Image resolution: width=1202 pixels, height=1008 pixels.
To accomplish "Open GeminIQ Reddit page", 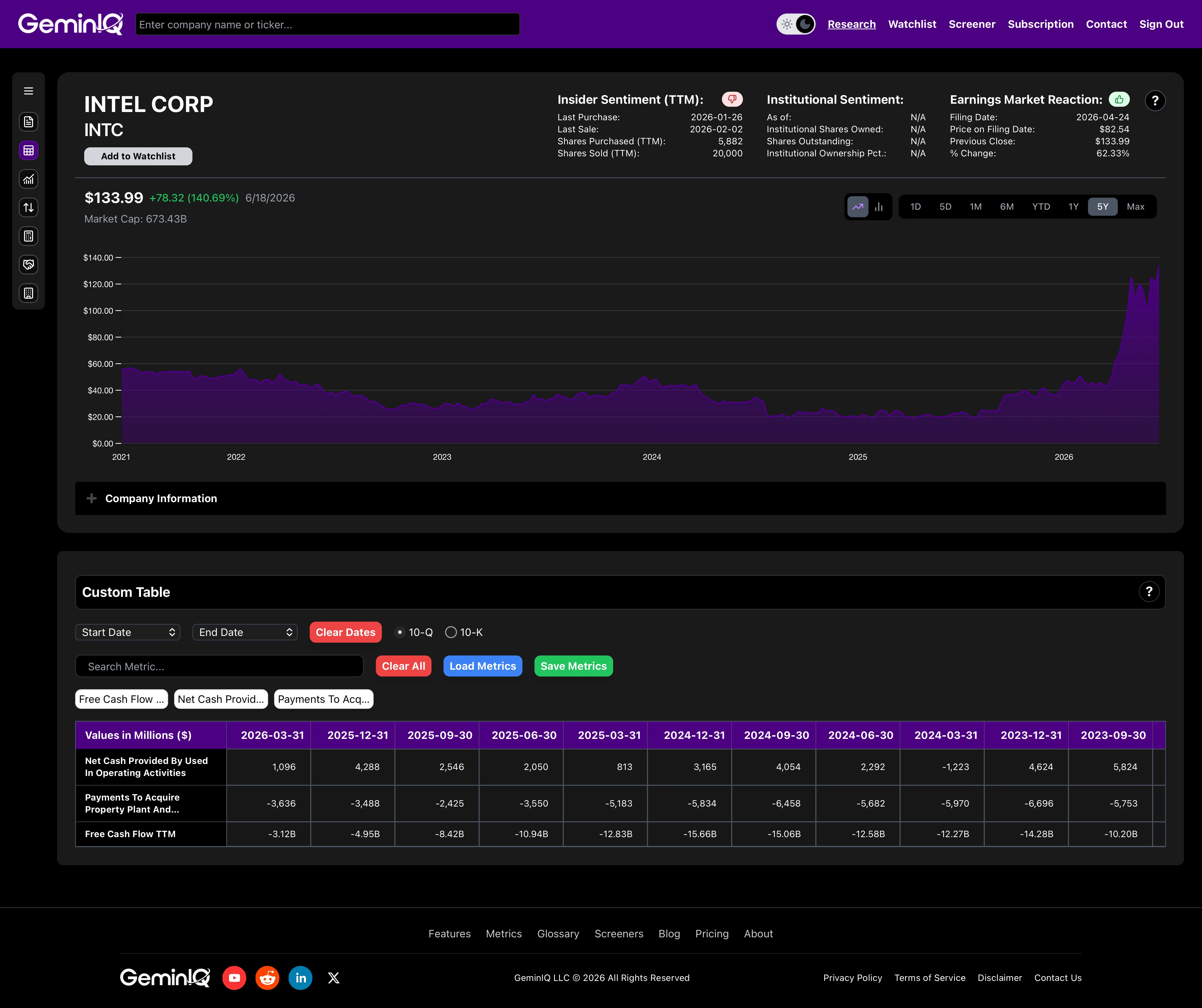I will (267, 978).
